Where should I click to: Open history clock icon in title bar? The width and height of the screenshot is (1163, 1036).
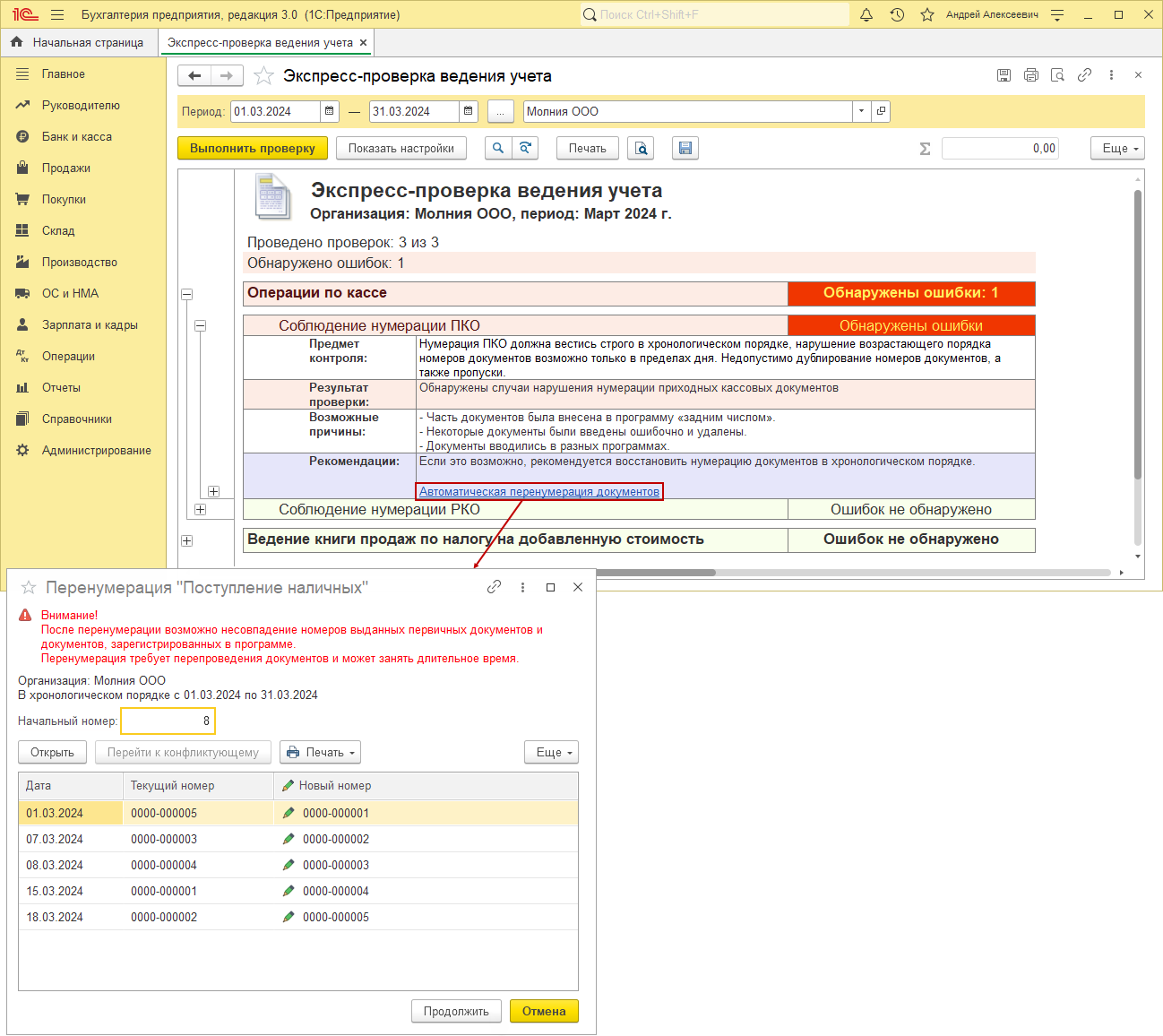[x=897, y=14]
